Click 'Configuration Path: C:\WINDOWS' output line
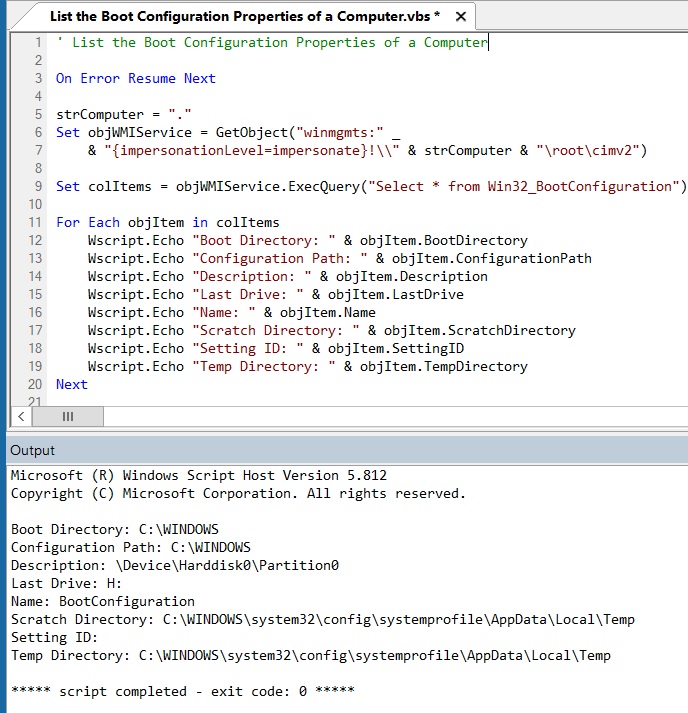This screenshot has height=713, width=688. (131, 547)
